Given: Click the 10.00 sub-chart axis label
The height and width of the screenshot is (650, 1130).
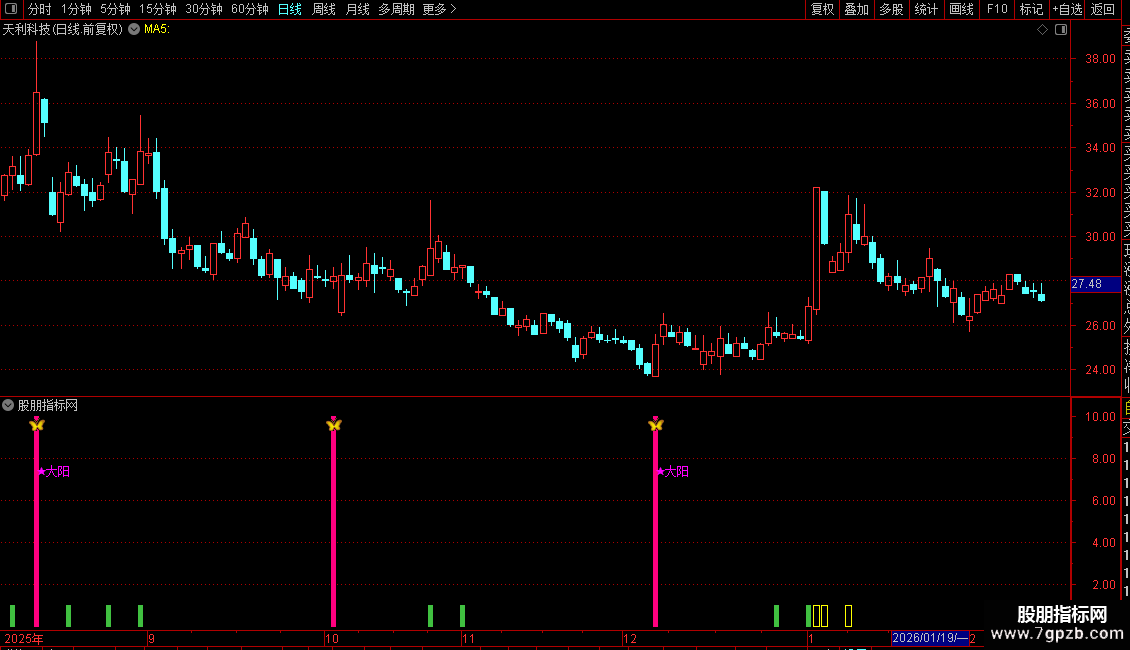Looking at the screenshot, I should 1100,417.
